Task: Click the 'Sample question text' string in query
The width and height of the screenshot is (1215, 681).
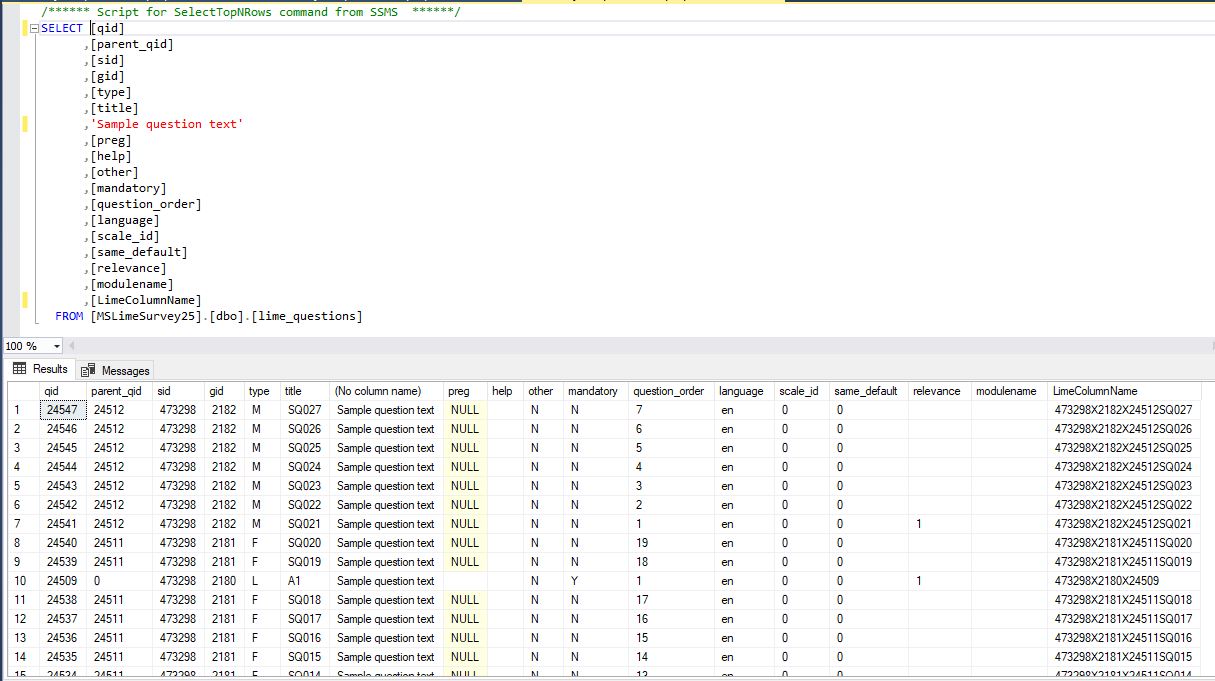Action: click(x=167, y=124)
